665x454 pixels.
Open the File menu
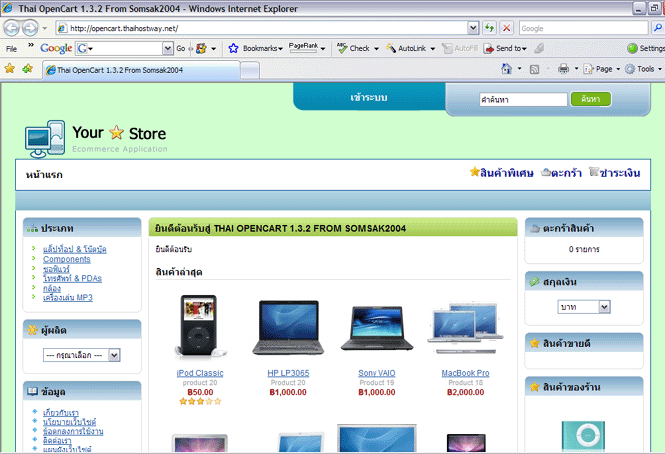[11, 49]
